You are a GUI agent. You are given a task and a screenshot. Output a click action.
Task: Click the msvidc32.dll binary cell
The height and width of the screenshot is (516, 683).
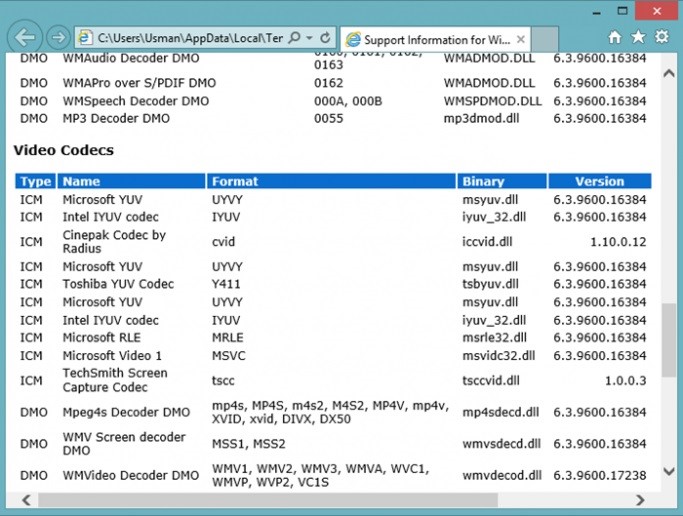click(x=499, y=356)
